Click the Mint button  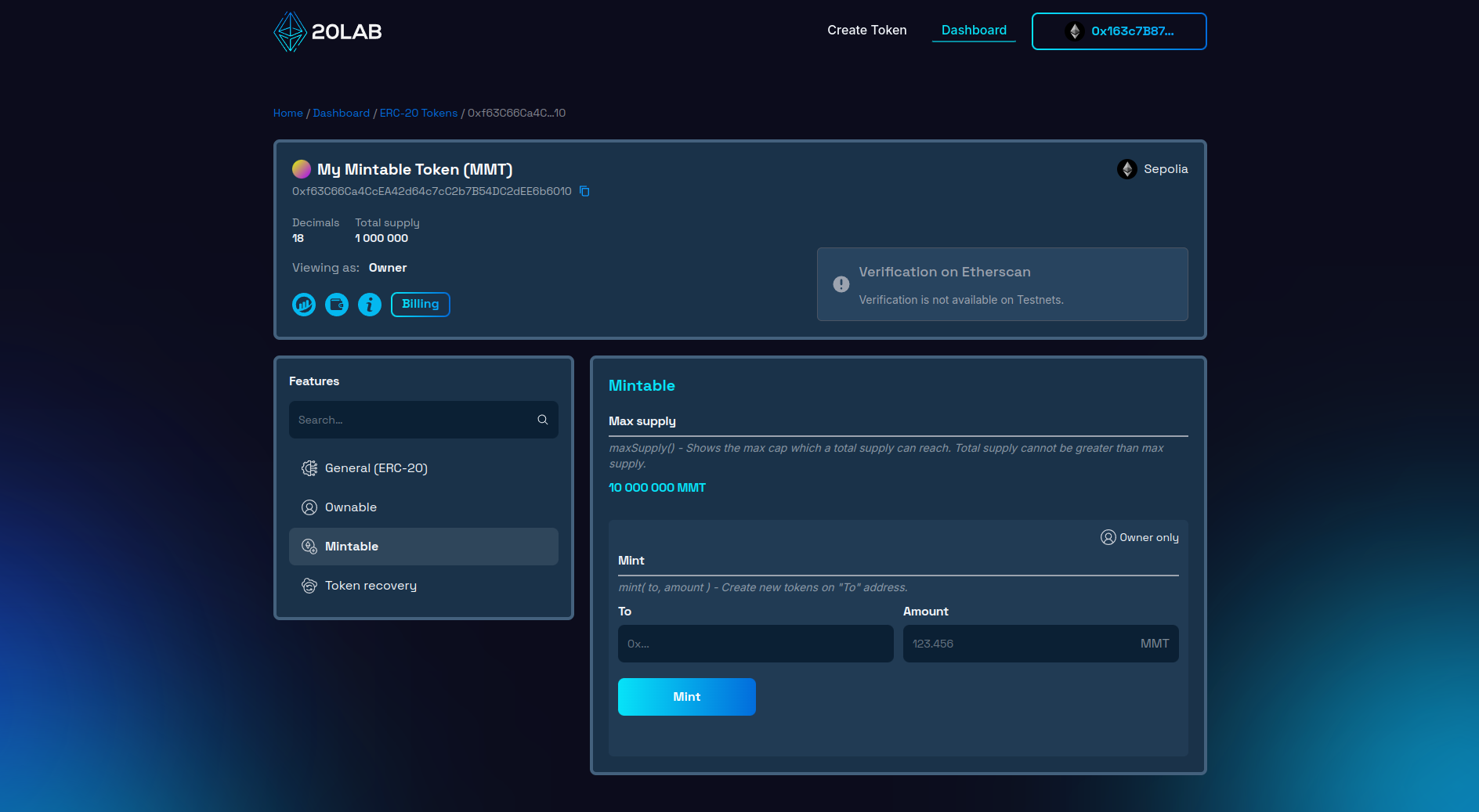click(x=687, y=697)
